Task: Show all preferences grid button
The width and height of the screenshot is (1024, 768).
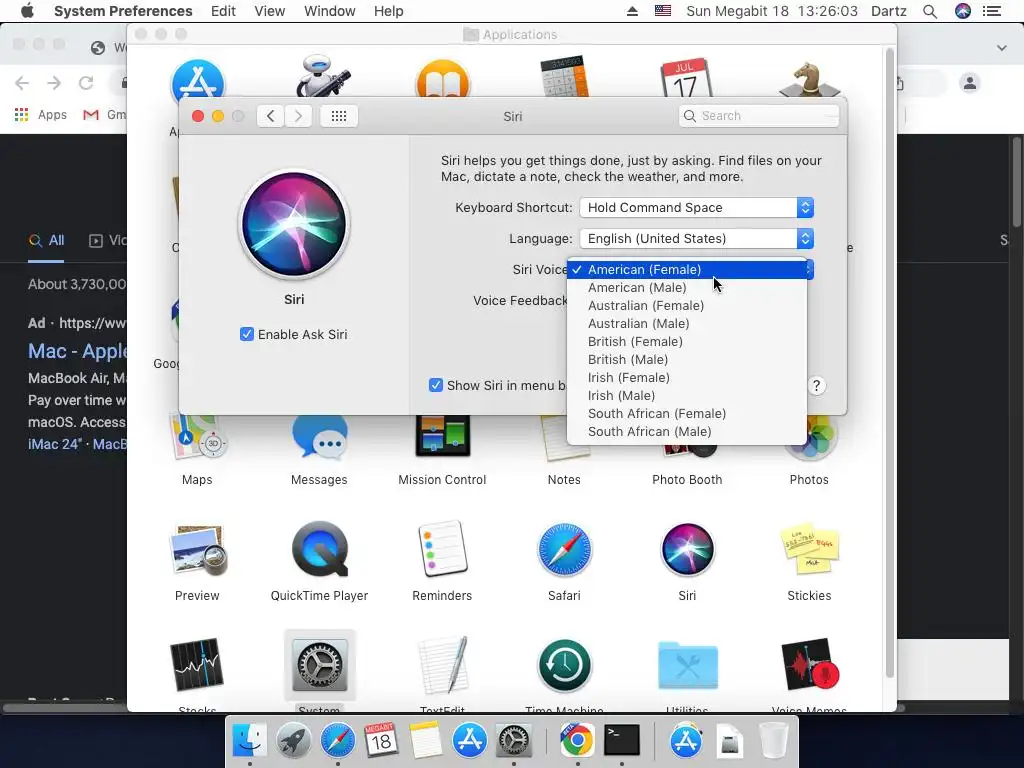Action: pos(338,116)
